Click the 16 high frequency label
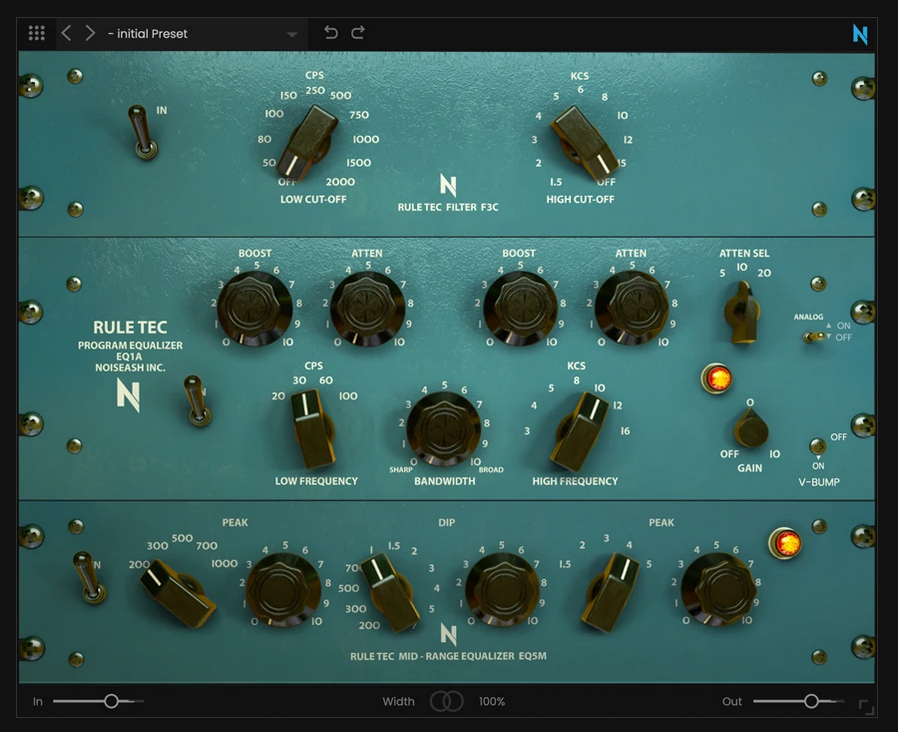 [x=625, y=431]
